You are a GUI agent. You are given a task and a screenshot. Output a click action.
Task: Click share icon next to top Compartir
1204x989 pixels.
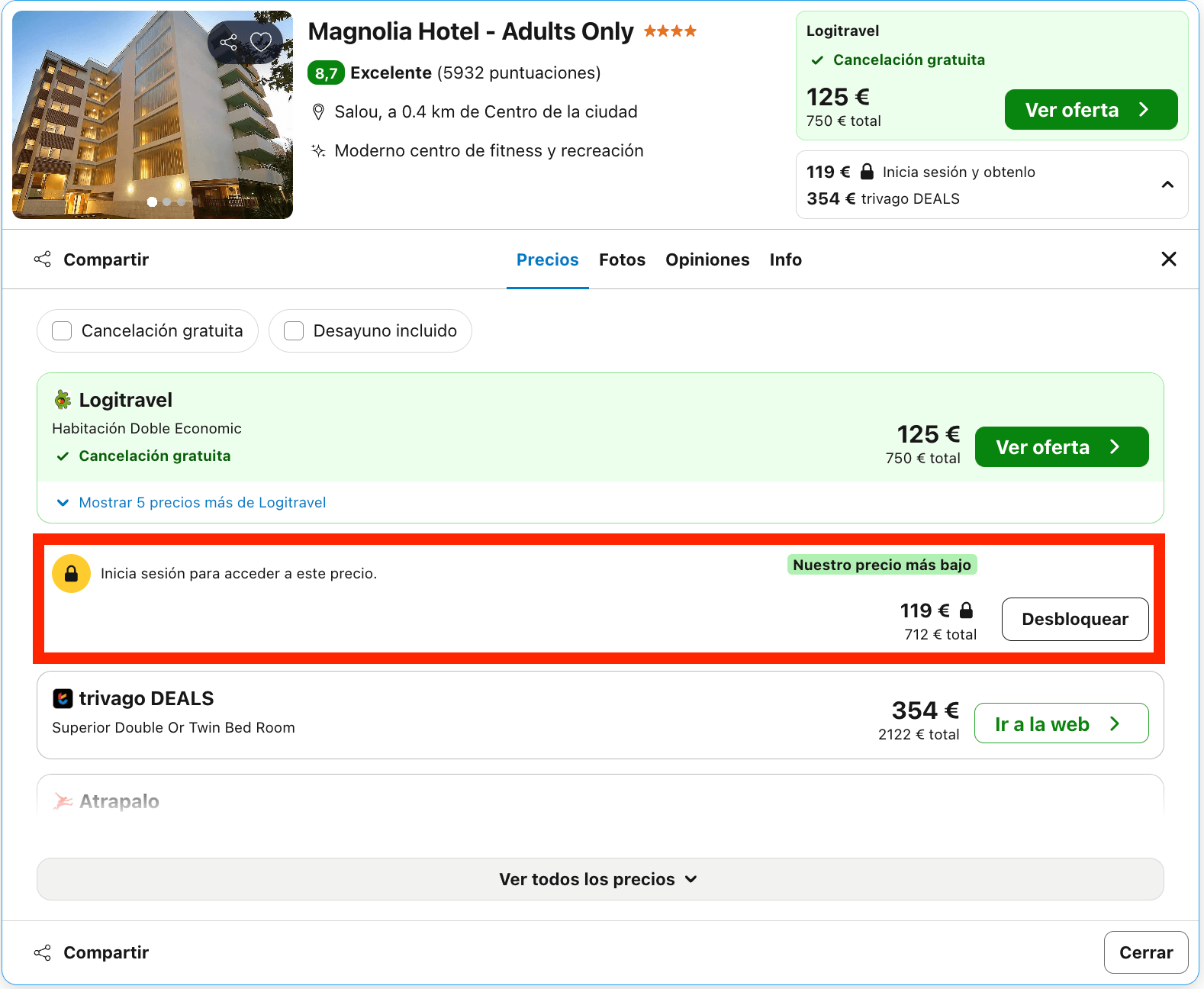[x=43, y=259]
